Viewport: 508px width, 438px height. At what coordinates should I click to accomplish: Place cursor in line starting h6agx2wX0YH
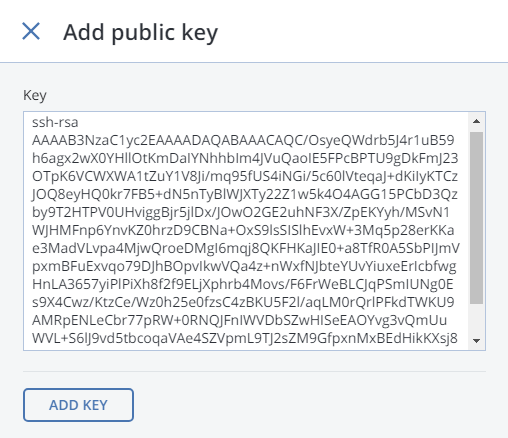point(245,158)
